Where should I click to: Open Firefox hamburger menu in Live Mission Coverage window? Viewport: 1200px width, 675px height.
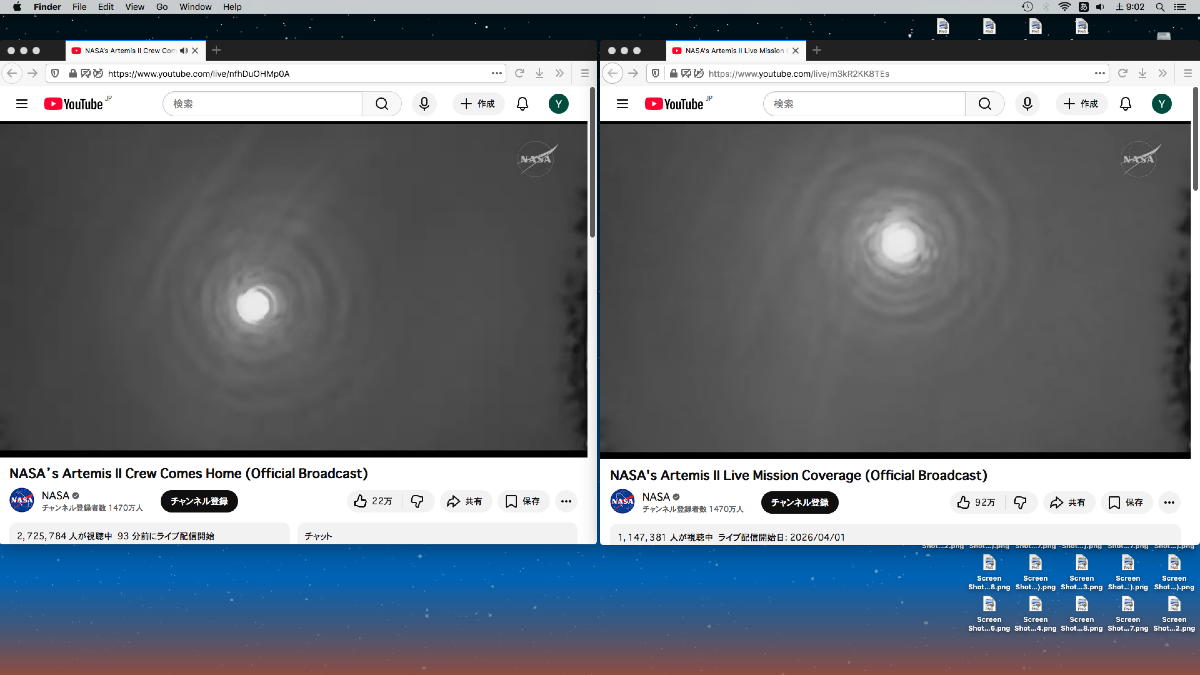point(1186,73)
